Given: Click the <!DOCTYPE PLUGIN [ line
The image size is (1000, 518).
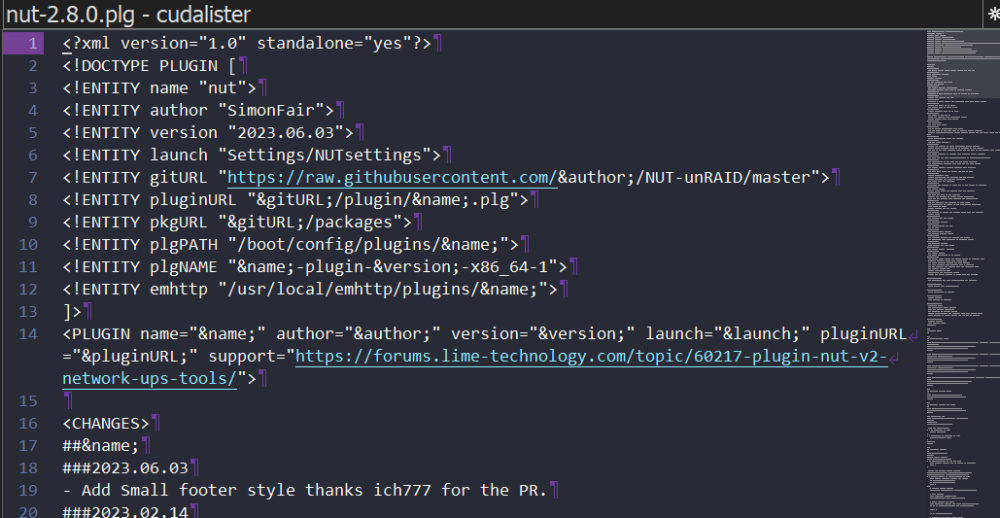Looking at the screenshot, I should 149,66.
